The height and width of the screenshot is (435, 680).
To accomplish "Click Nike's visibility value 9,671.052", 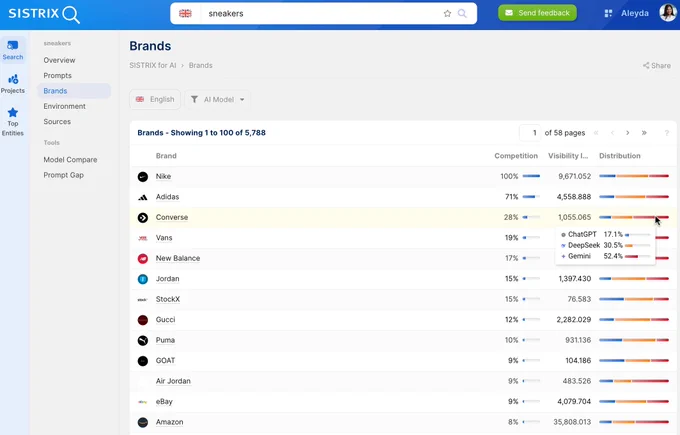I will [x=575, y=177].
